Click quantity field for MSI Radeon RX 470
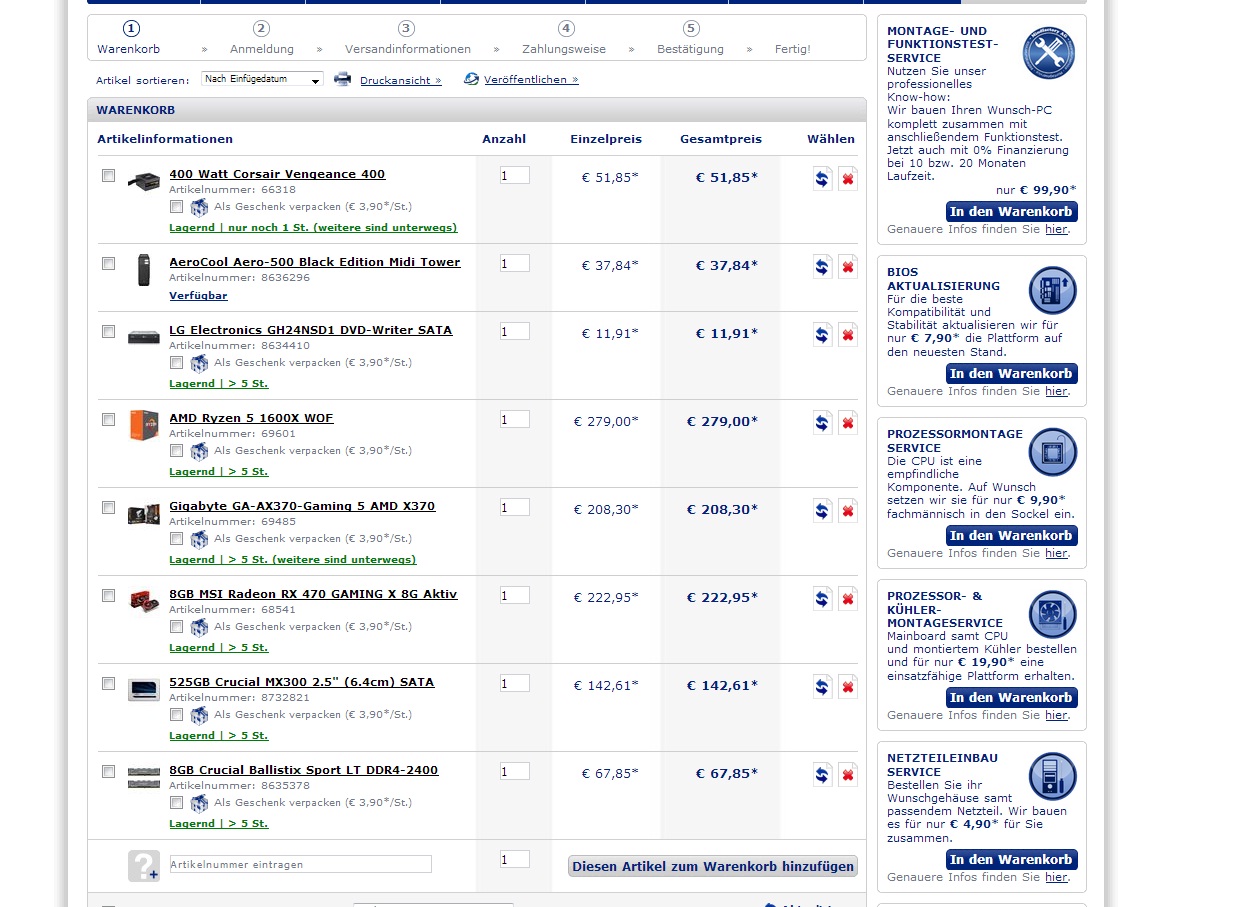Viewport: 1234px width, 907px height. tap(514, 596)
